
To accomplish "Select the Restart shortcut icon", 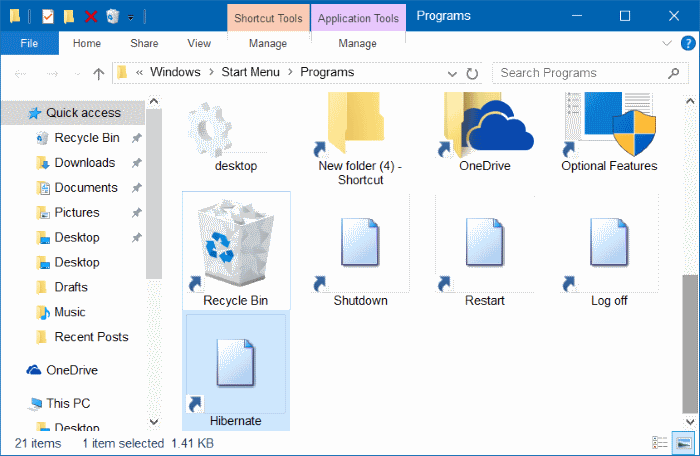I will coord(484,242).
